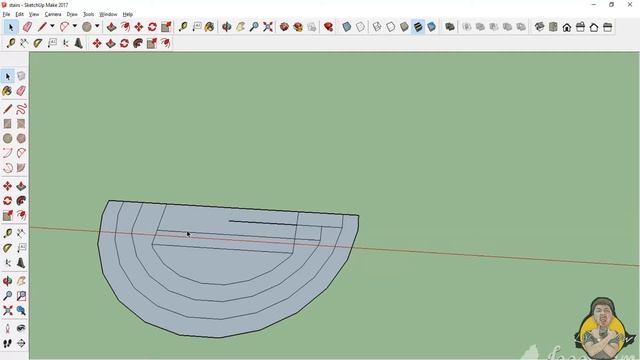Choose Dimensions tool in second toolbar row
The image size is (640, 360).
[24, 43]
